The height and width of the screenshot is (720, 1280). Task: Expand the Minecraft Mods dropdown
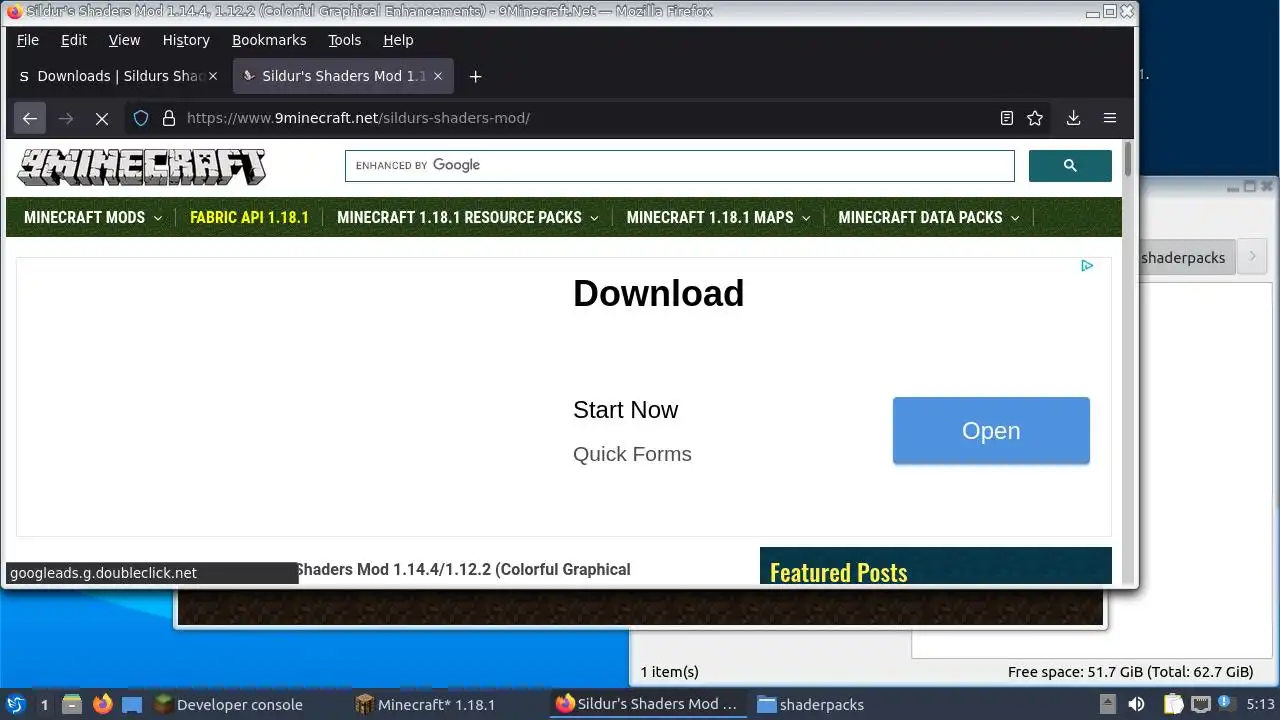point(93,217)
